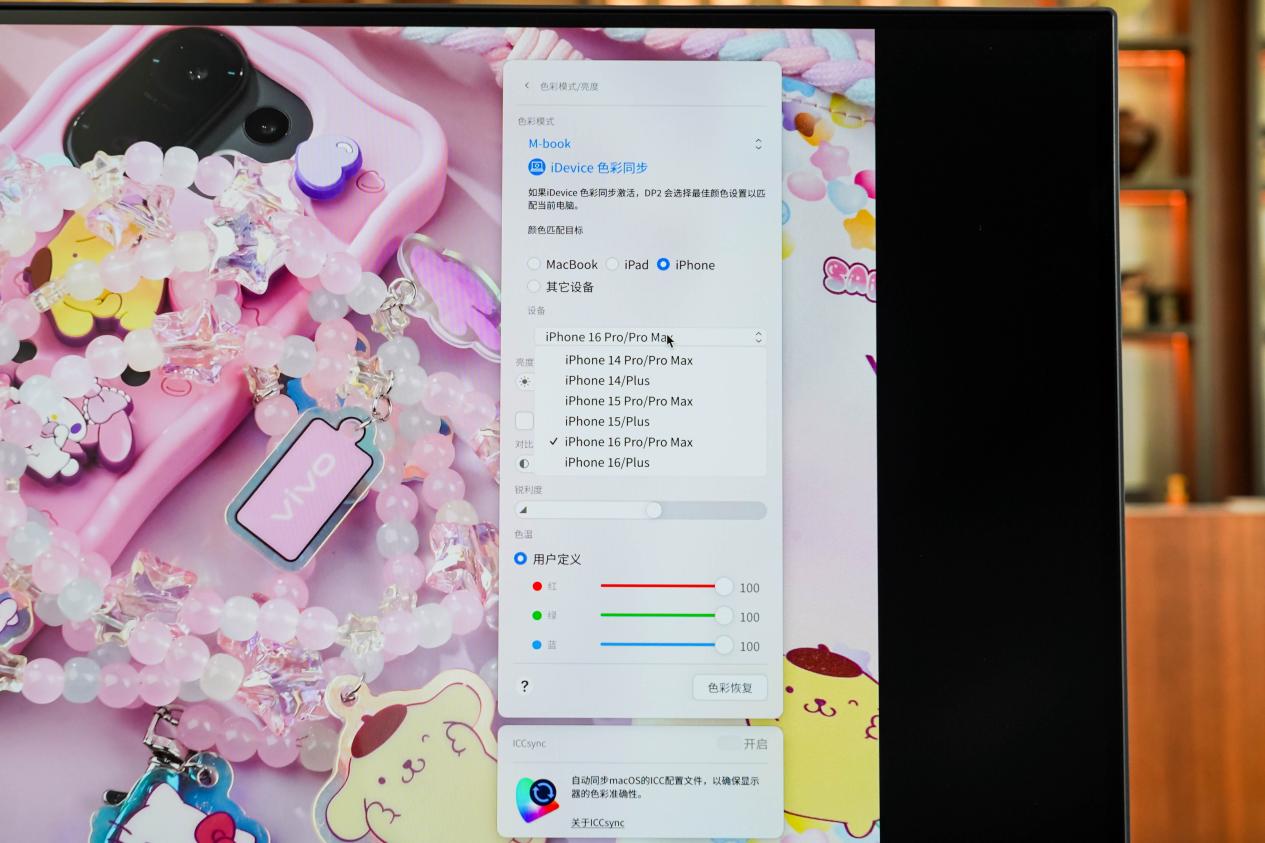Collapse the iPhone 16 Pro/Pro Max device dropdown

click(650, 337)
